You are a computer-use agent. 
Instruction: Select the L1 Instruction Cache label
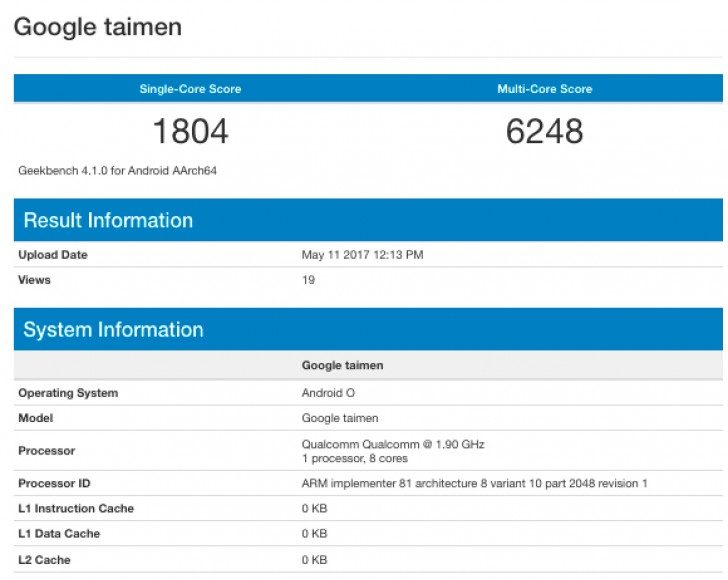pos(76,509)
